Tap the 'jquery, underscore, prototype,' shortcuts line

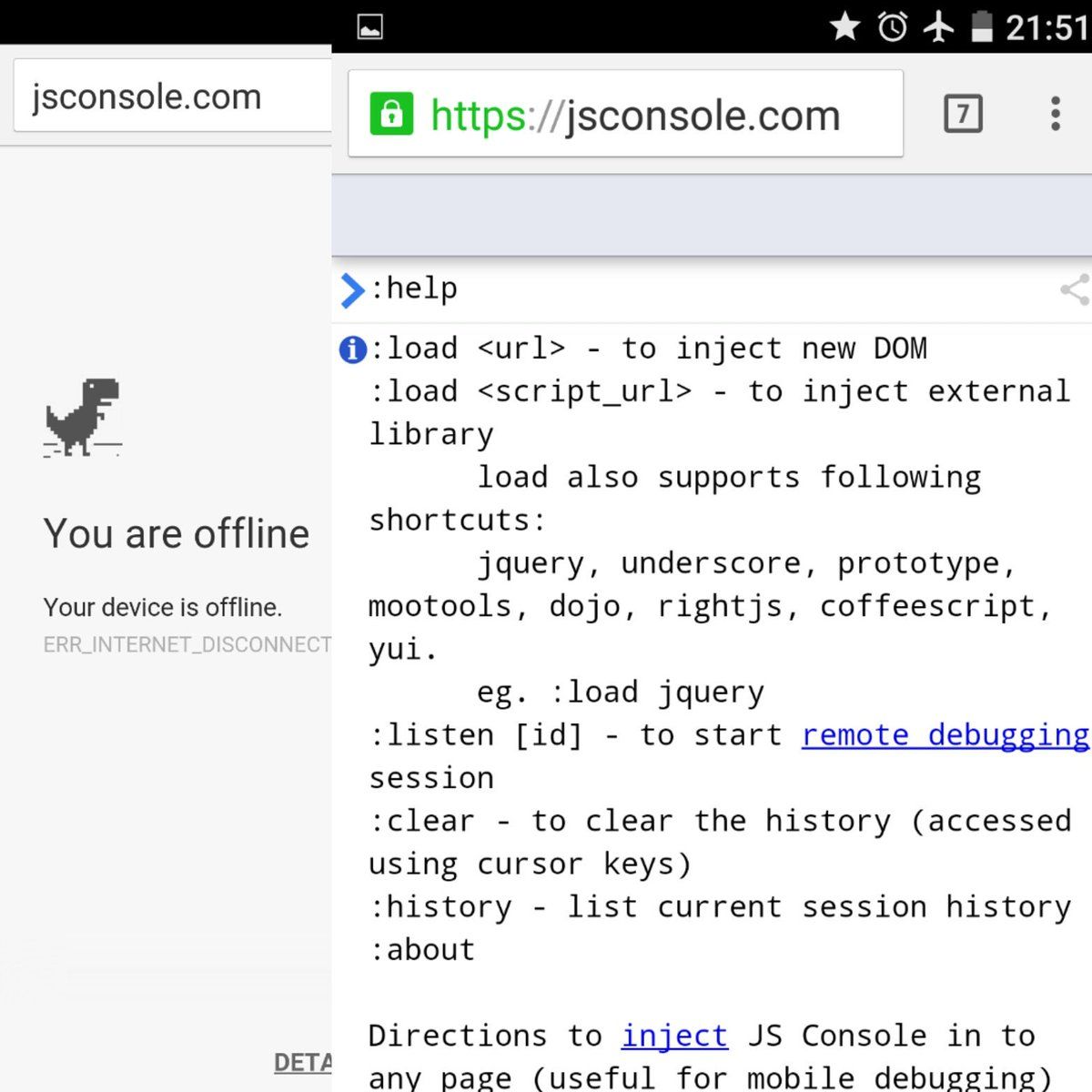click(746, 564)
